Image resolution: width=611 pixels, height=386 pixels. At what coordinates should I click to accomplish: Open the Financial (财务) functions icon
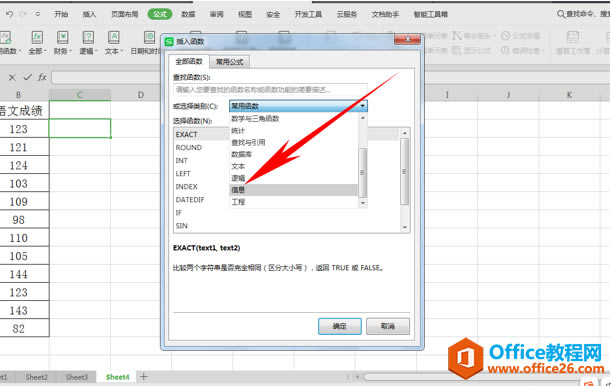[x=62, y=37]
